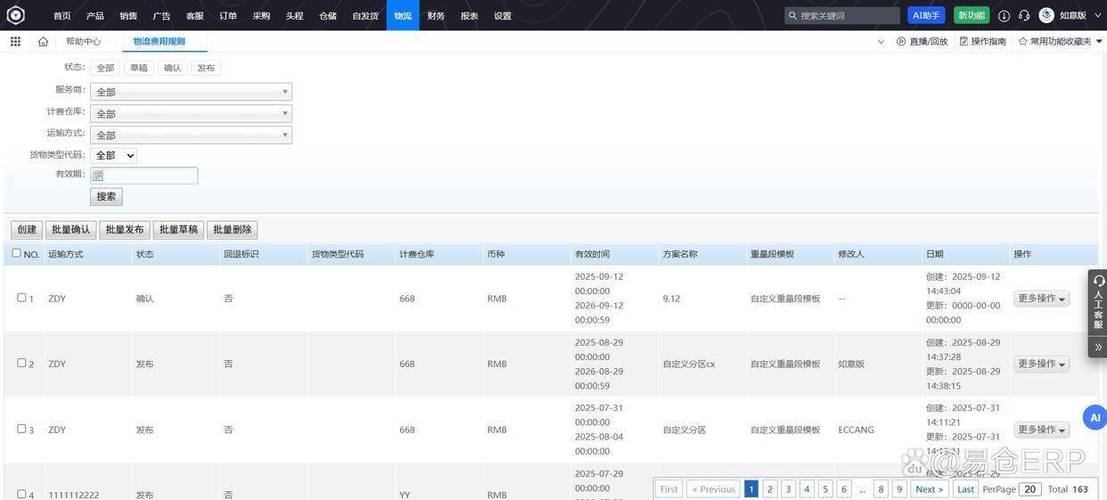Screen dimensions: 1107x500
Task: Click the search magnifier icon
Action: [x=793, y=16]
